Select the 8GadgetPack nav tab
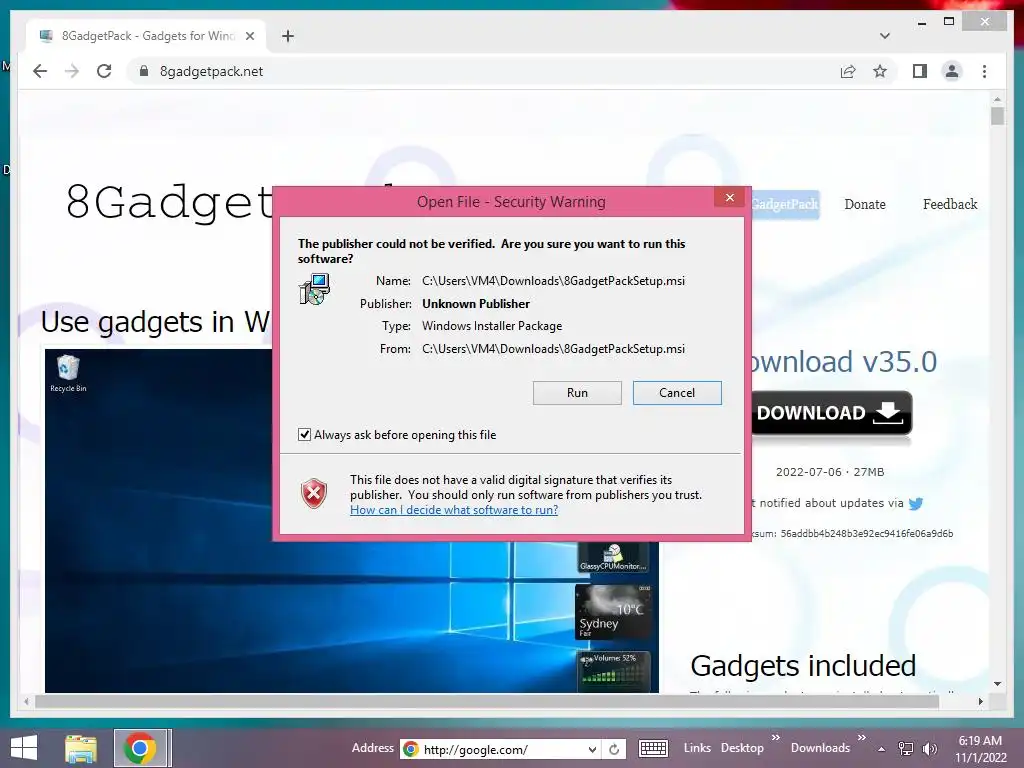 pos(784,204)
